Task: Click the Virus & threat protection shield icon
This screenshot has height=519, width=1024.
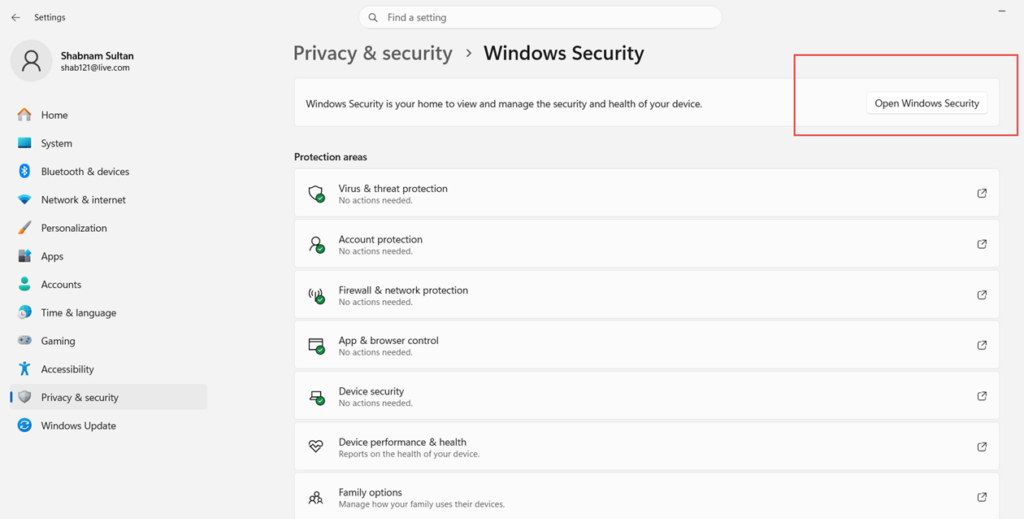Action: click(316, 194)
